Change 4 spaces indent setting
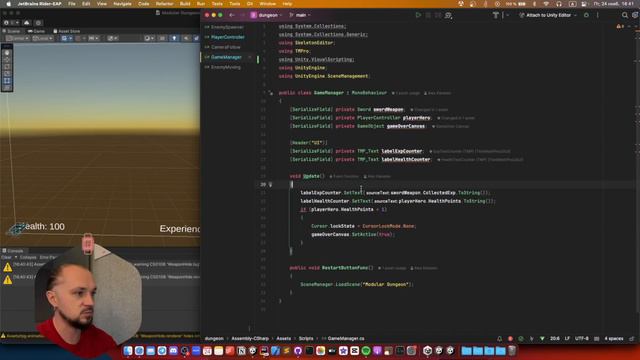Viewport: 640px width, 360px height. pyautogui.click(x=613, y=338)
